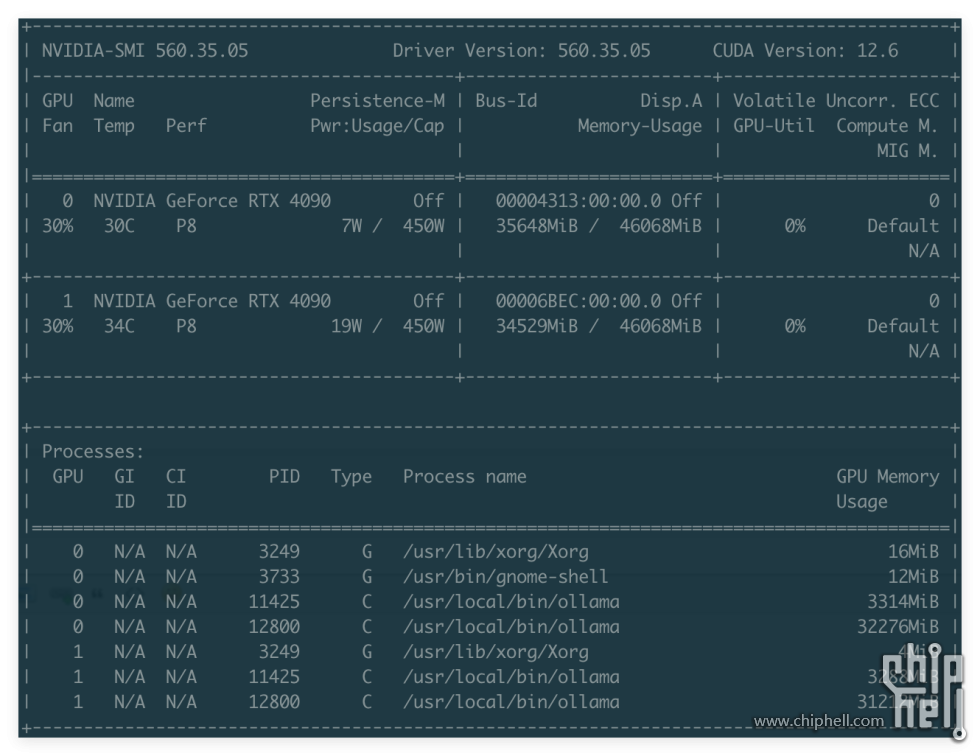
Task: Select bus ID 00006BEC:00:00.0
Action: pos(578,301)
